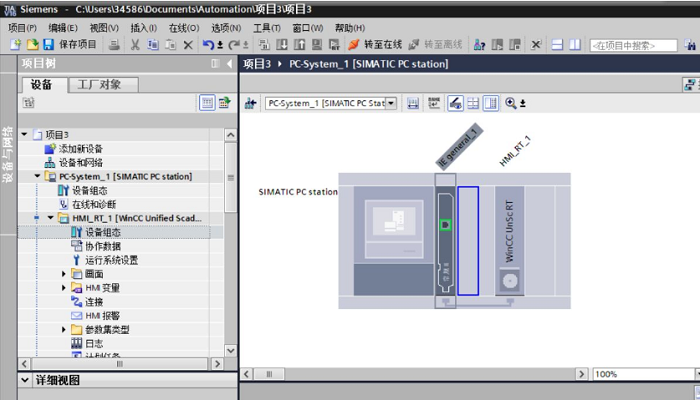Click the Accessible devices icon
Image resolution: width=700 pixels, height=400 pixels.
[479, 45]
